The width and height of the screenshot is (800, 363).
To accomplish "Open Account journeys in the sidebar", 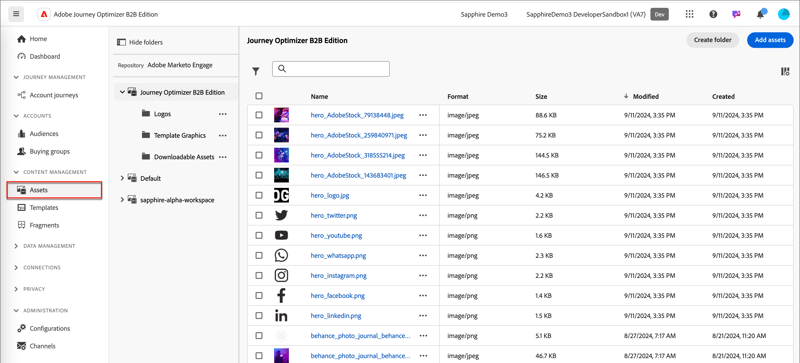I will [x=54, y=95].
